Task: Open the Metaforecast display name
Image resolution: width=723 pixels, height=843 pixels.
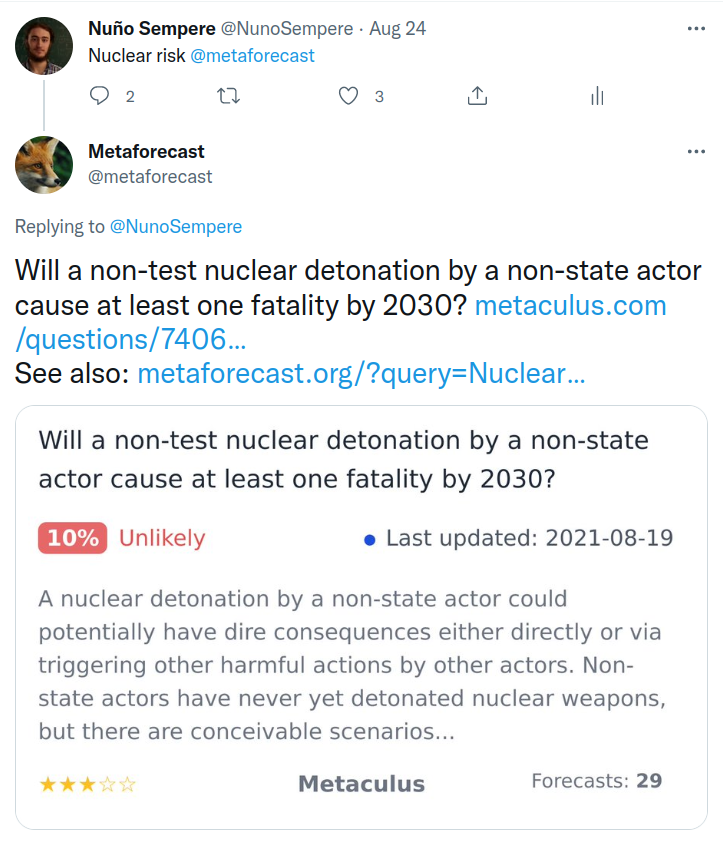Action: click(x=146, y=152)
